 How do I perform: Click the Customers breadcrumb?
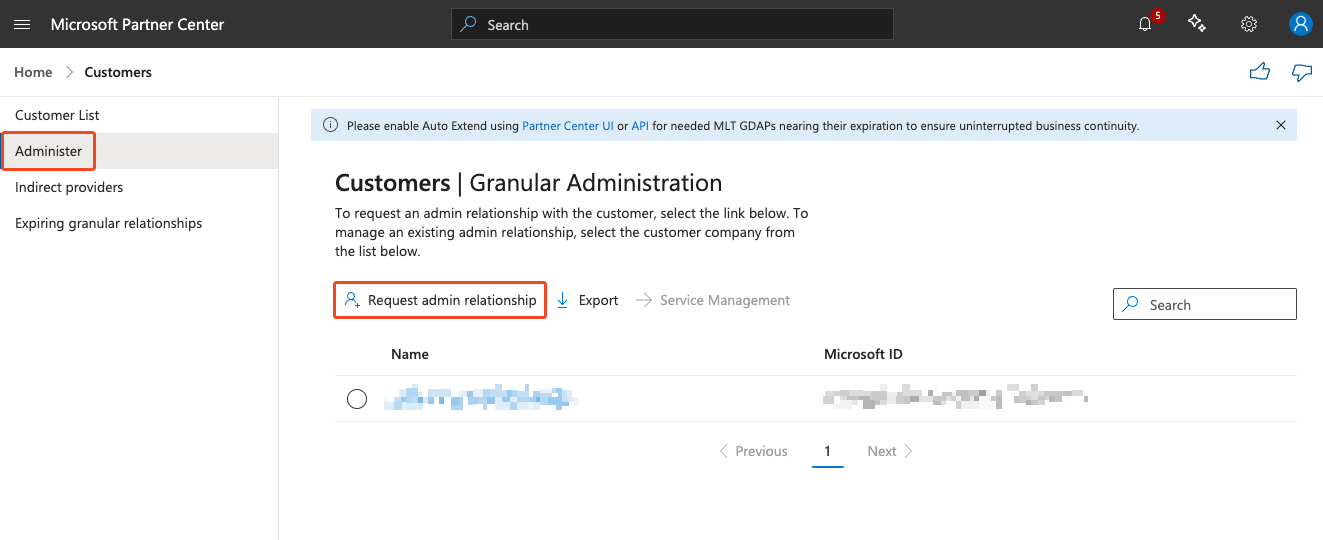click(118, 72)
